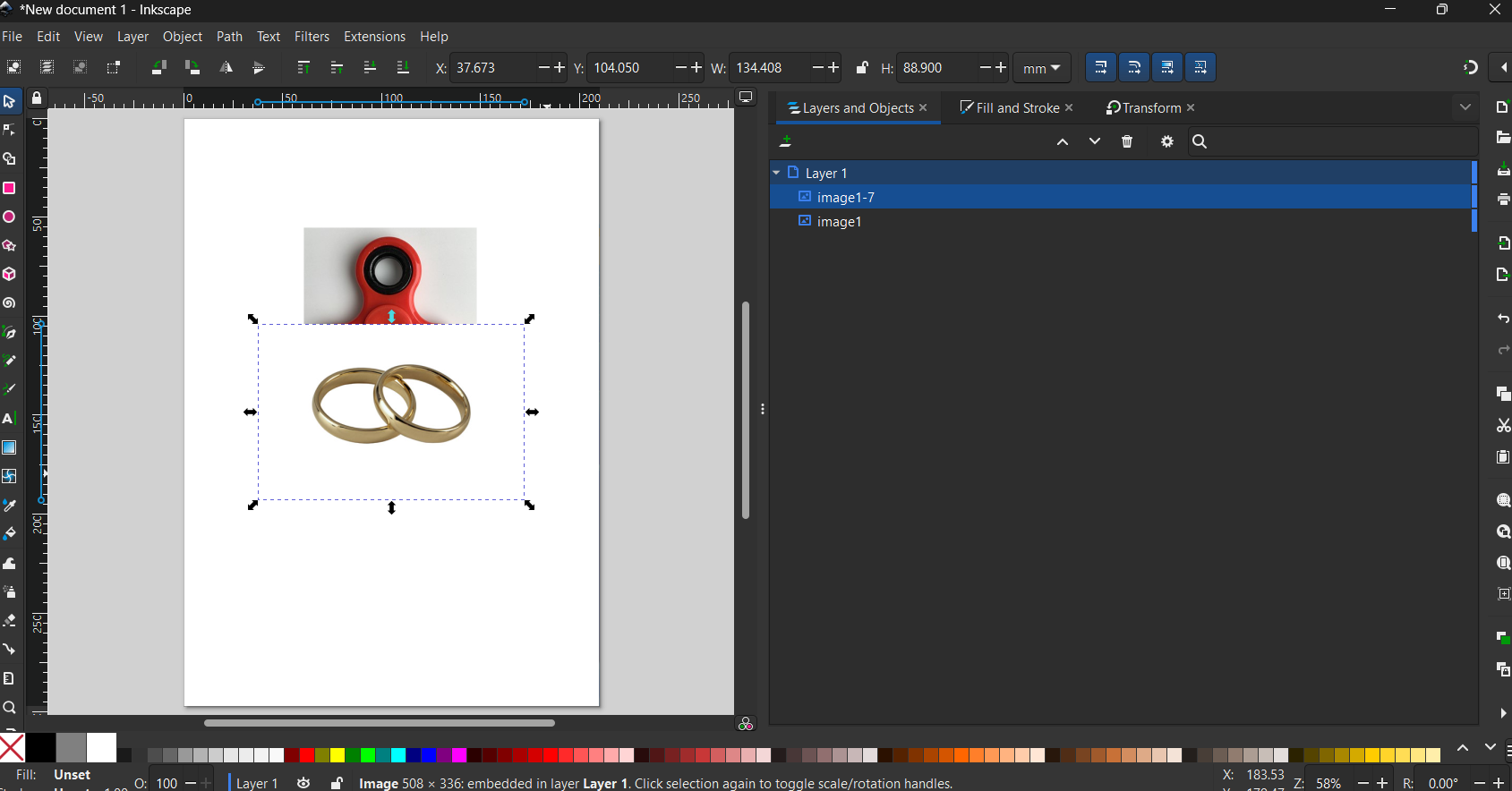Select the Node editing tool
Image resolution: width=1512 pixels, height=791 pixels.
[x=10, y=131]
